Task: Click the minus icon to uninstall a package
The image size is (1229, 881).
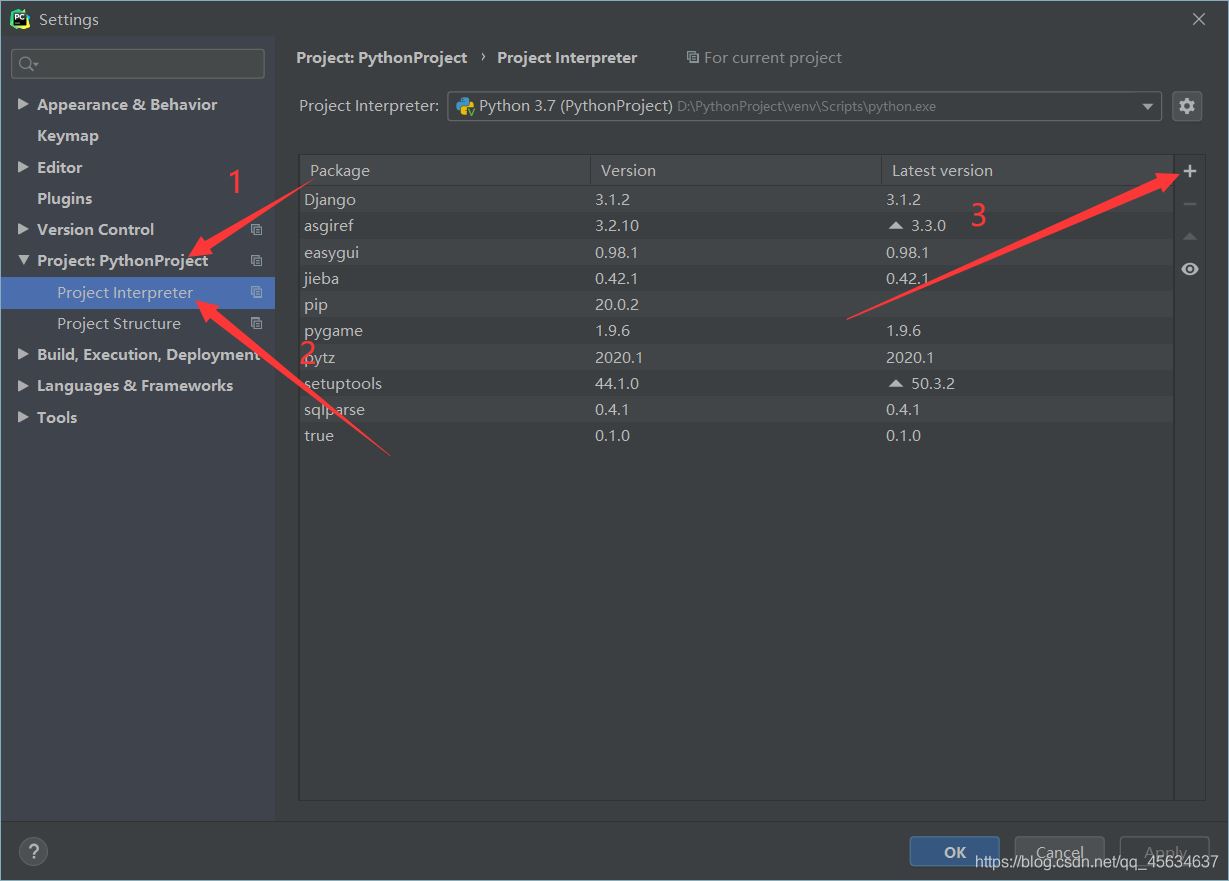Action: 1189,203
